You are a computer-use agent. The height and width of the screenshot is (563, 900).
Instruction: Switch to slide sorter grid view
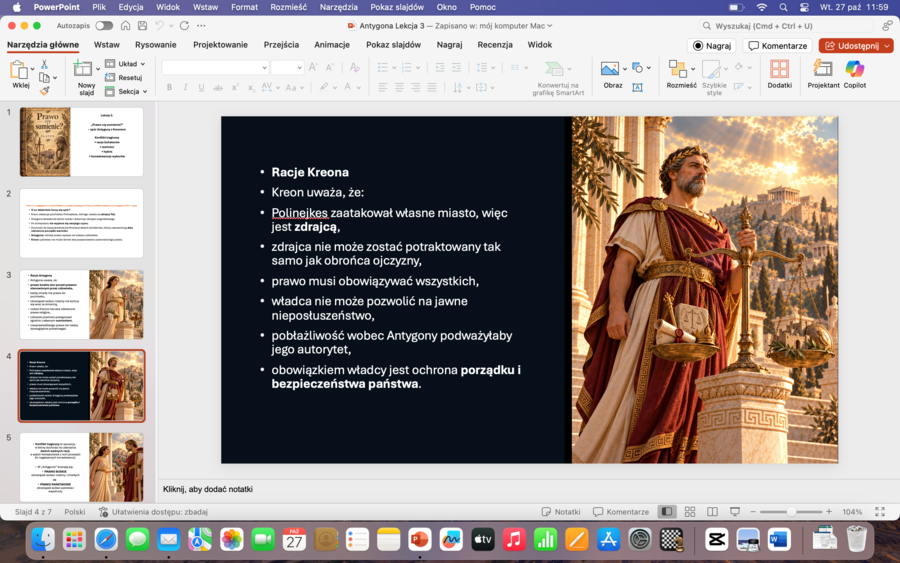[x=690, y=511]
